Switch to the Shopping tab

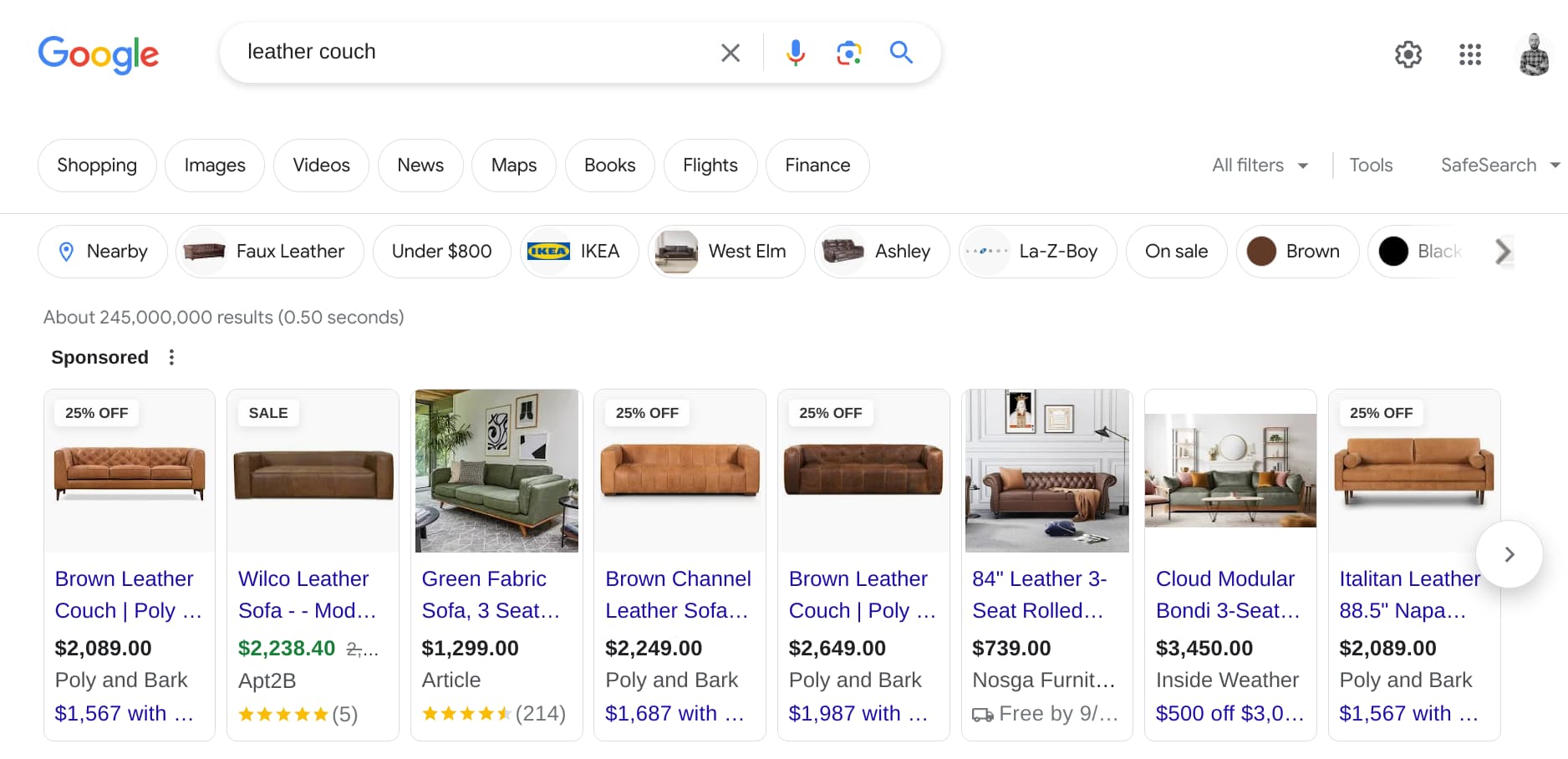click(97, 166)
